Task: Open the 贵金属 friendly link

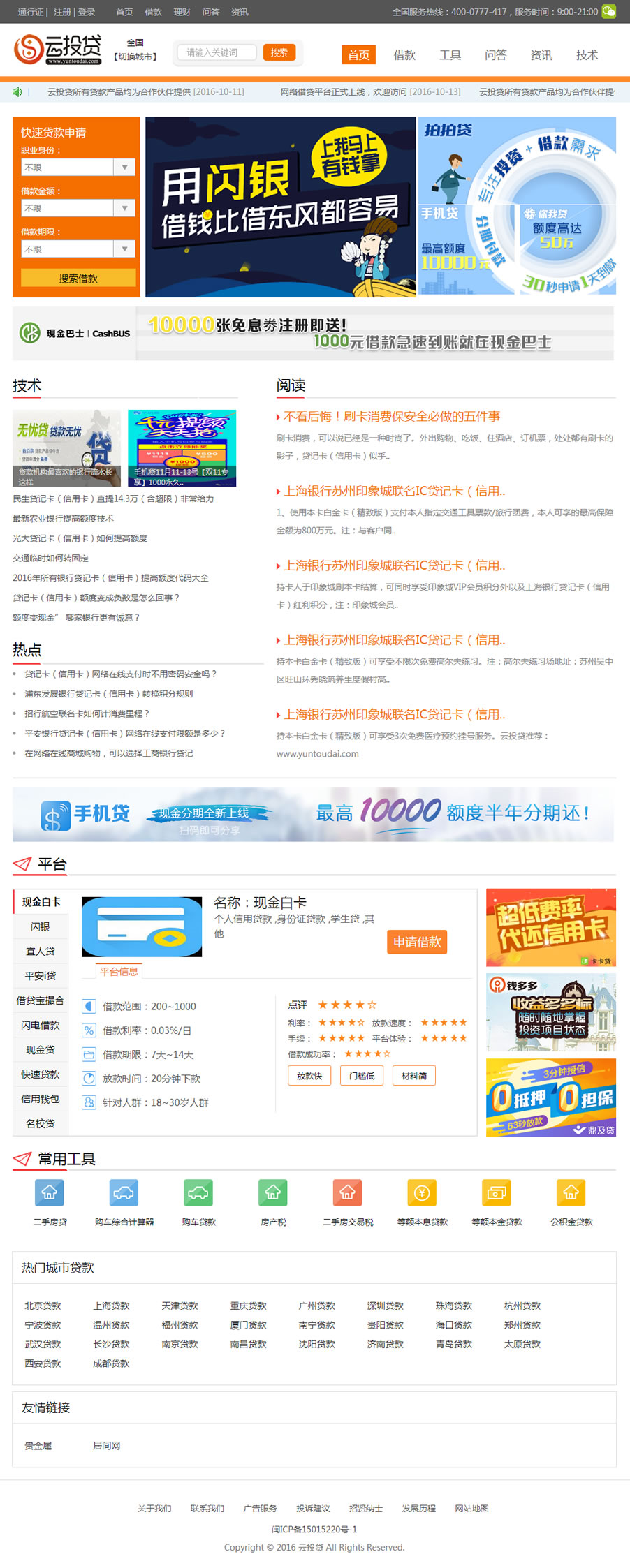Action: pos(38,1446)
